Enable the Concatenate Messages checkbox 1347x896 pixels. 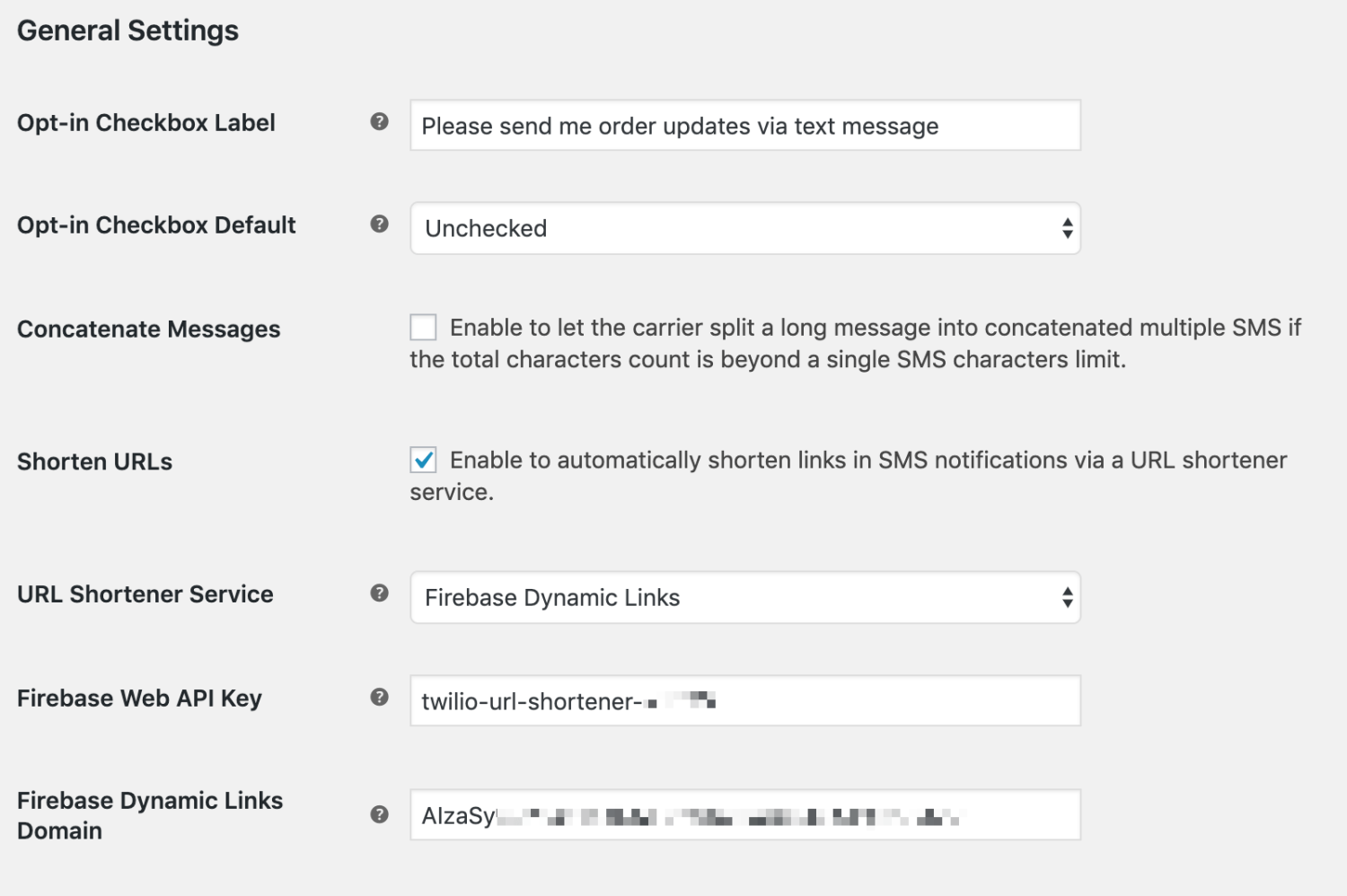(x=422, y=328)
